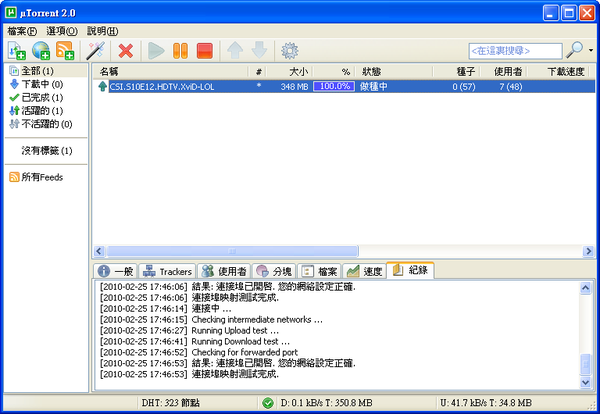Click the 0 (57) seeds cell
This screenshot has height=414, width=600.
coord(464,86)
